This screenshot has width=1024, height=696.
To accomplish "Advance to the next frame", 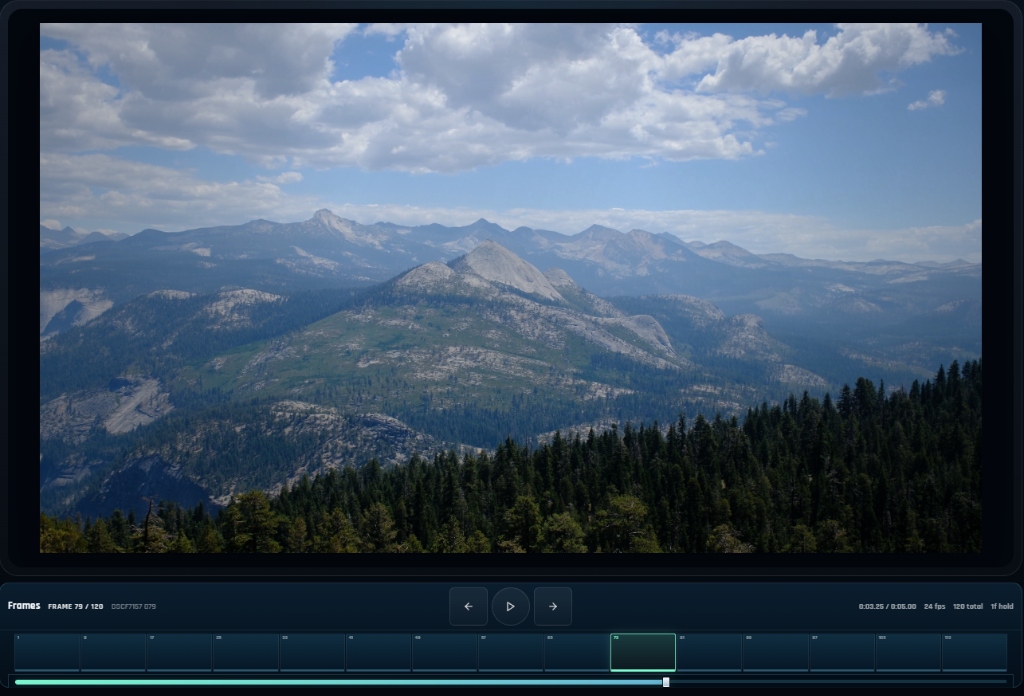I will (553, 607).
